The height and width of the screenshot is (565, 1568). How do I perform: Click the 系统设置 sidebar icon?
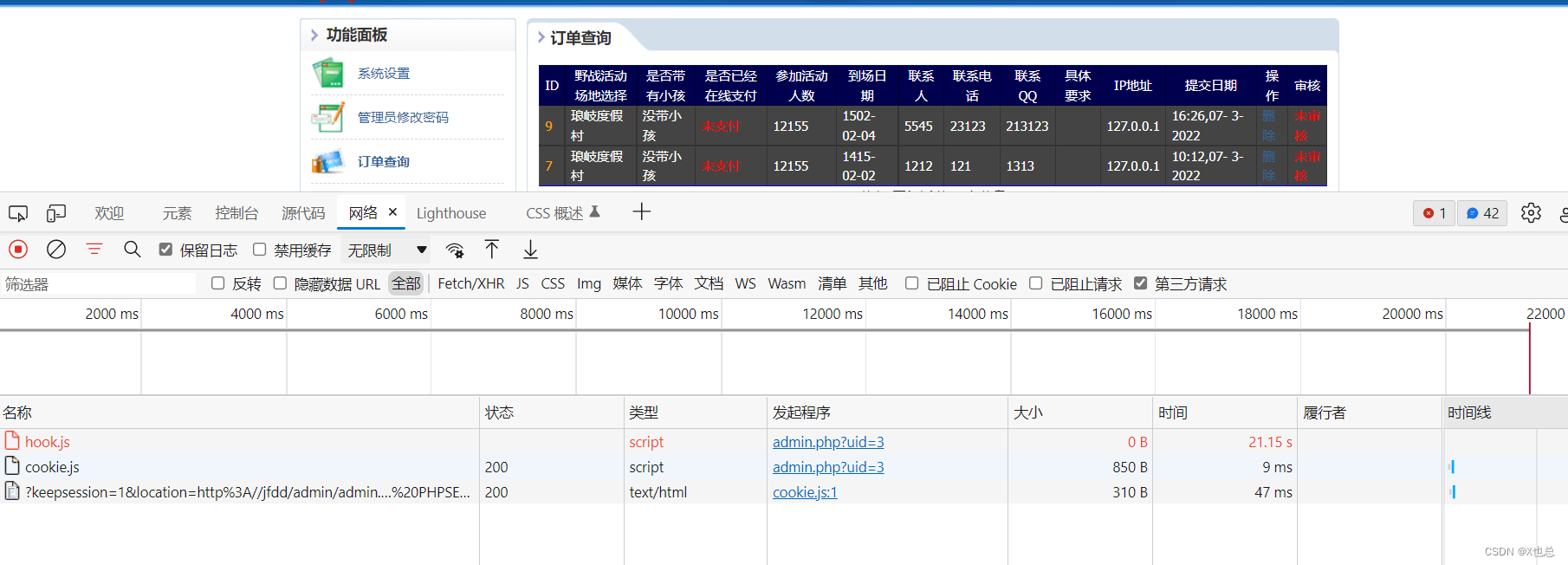coord(328,74)
